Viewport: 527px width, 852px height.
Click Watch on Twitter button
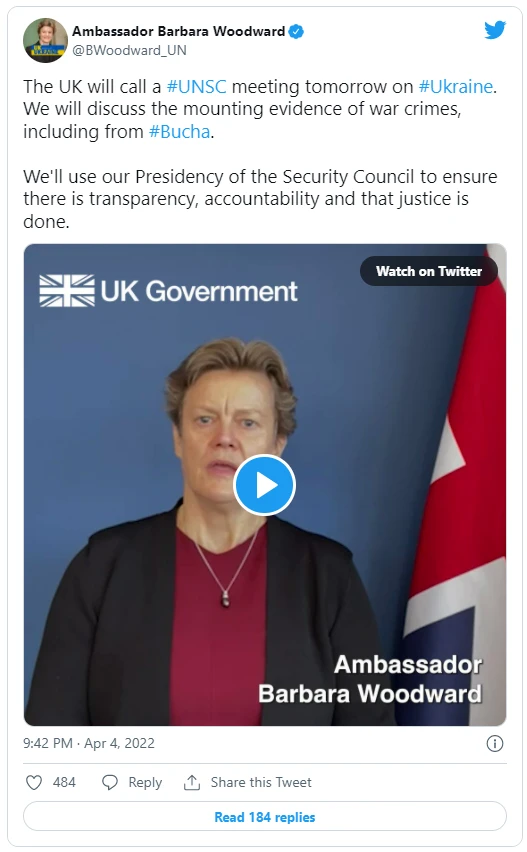tap(429, 271)
